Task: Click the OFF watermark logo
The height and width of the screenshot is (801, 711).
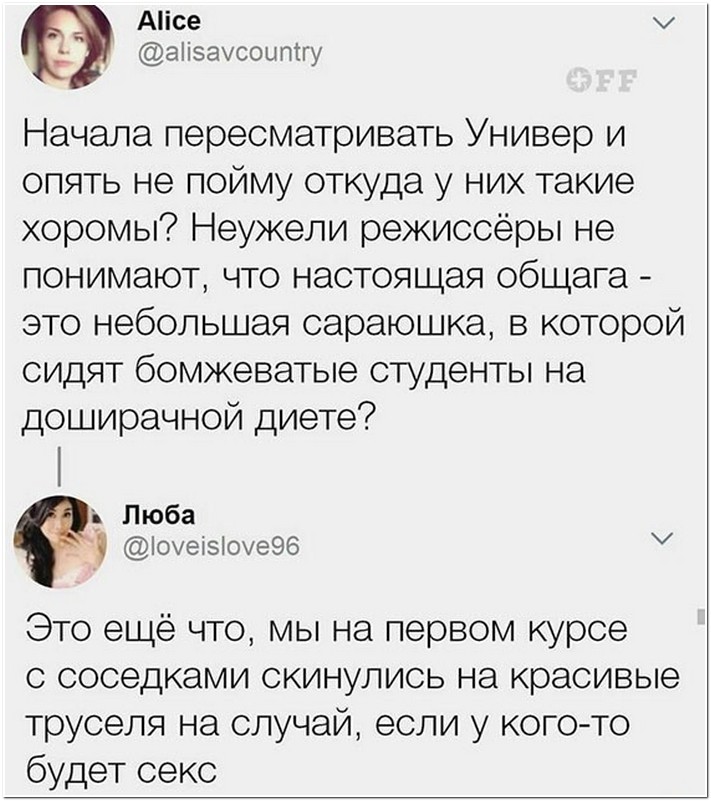Action: point(603,80)
